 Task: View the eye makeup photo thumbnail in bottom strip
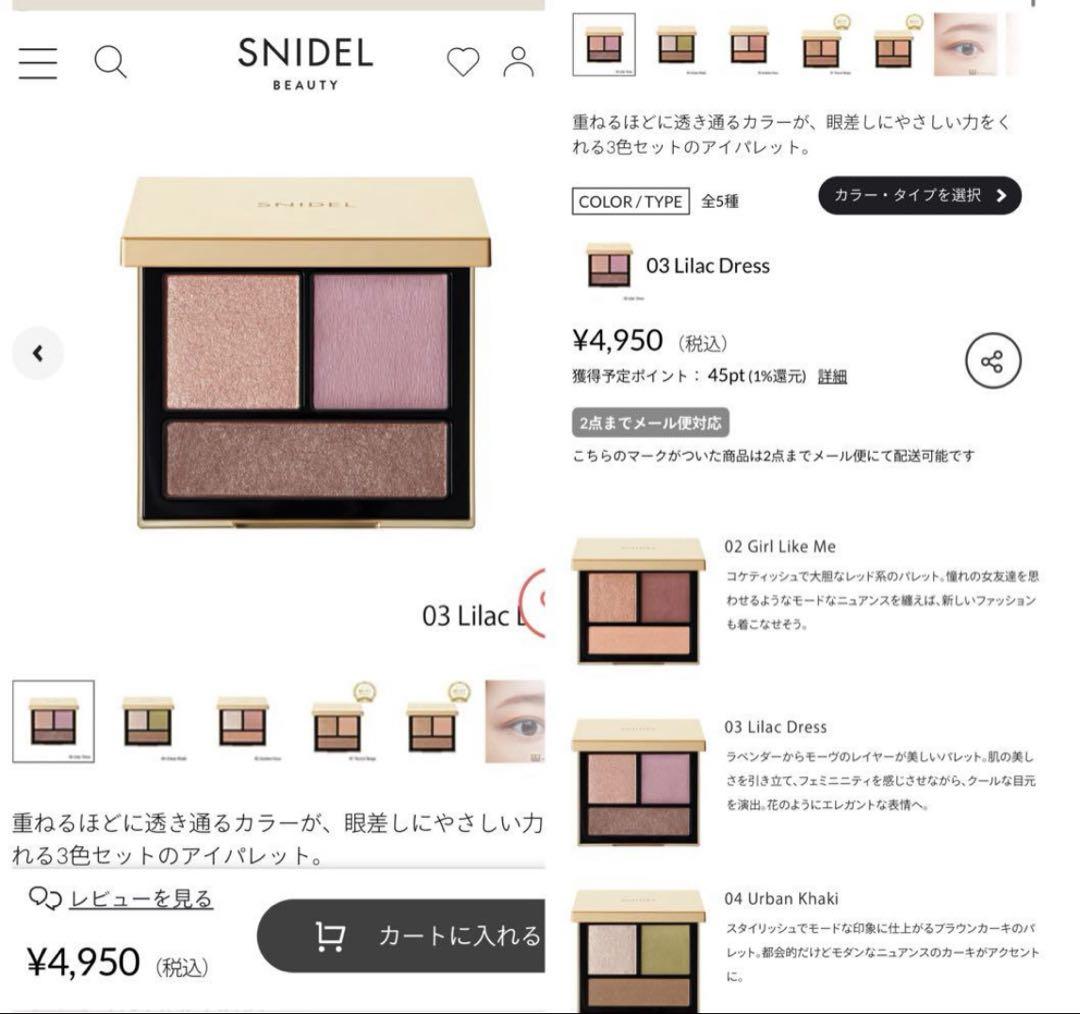click(515, 721)
